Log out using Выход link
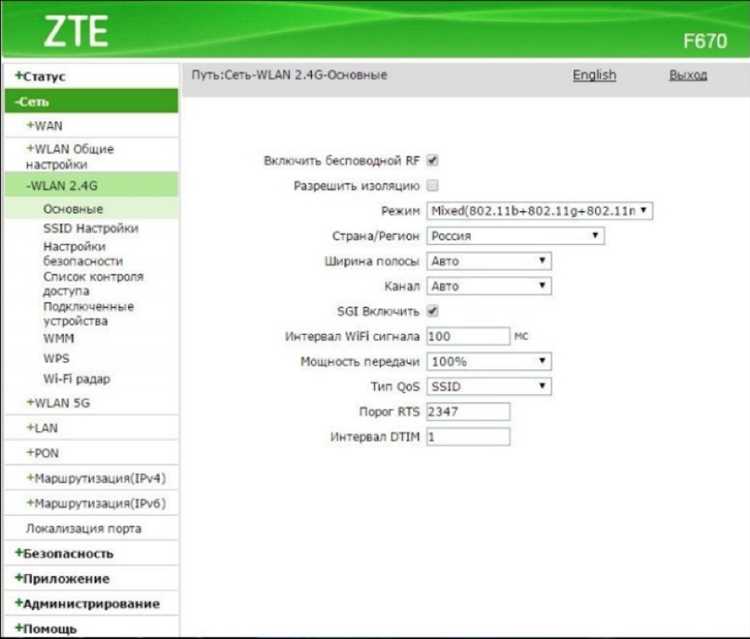The image size is (750, 639). 688,75
